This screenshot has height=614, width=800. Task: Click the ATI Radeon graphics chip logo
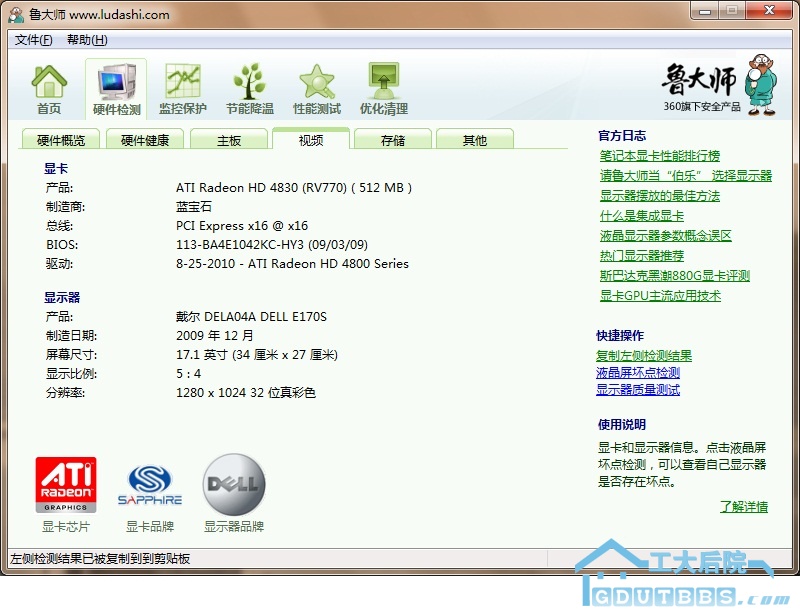click(x=66, y=485)
